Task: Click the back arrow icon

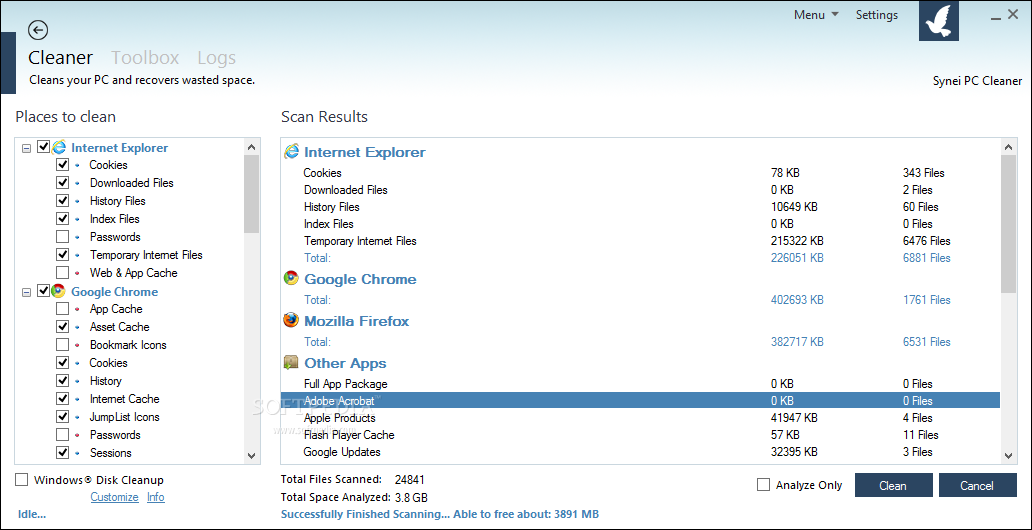Action: [38, 30]
